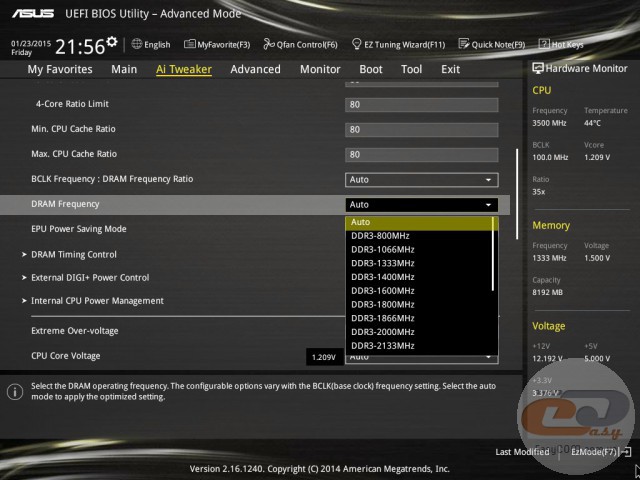Click memory frequency 1333 MHz value
Viewport: 640px width, 480px height.
point(549,258)
